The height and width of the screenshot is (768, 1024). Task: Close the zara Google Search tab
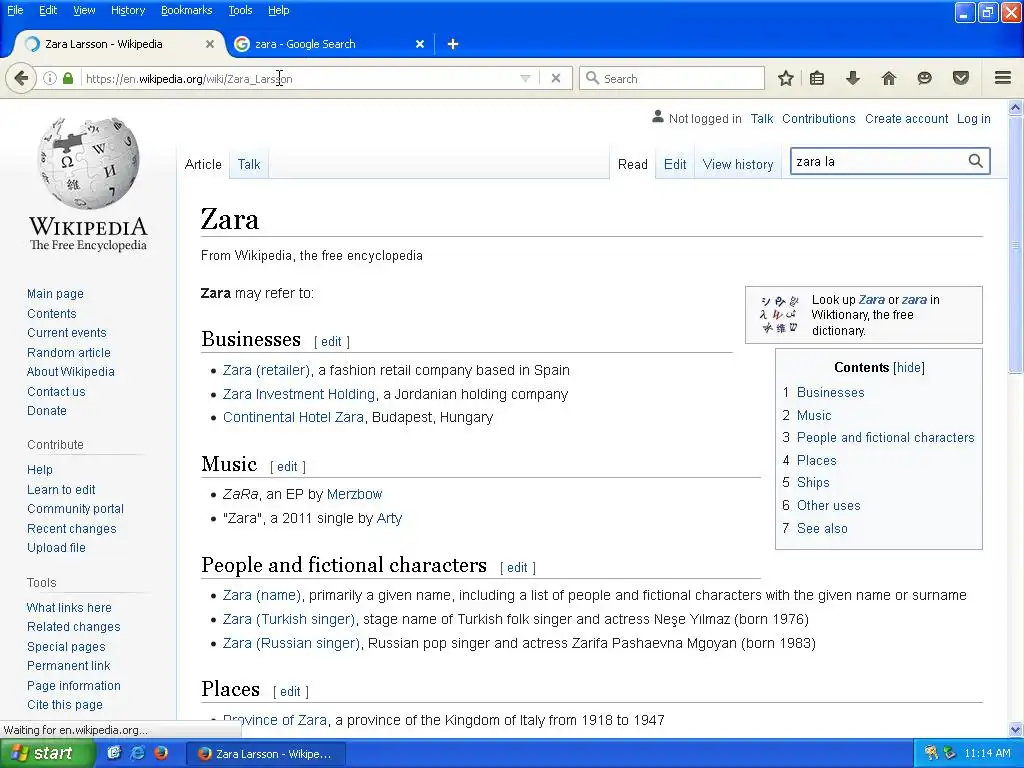point(420,44)
